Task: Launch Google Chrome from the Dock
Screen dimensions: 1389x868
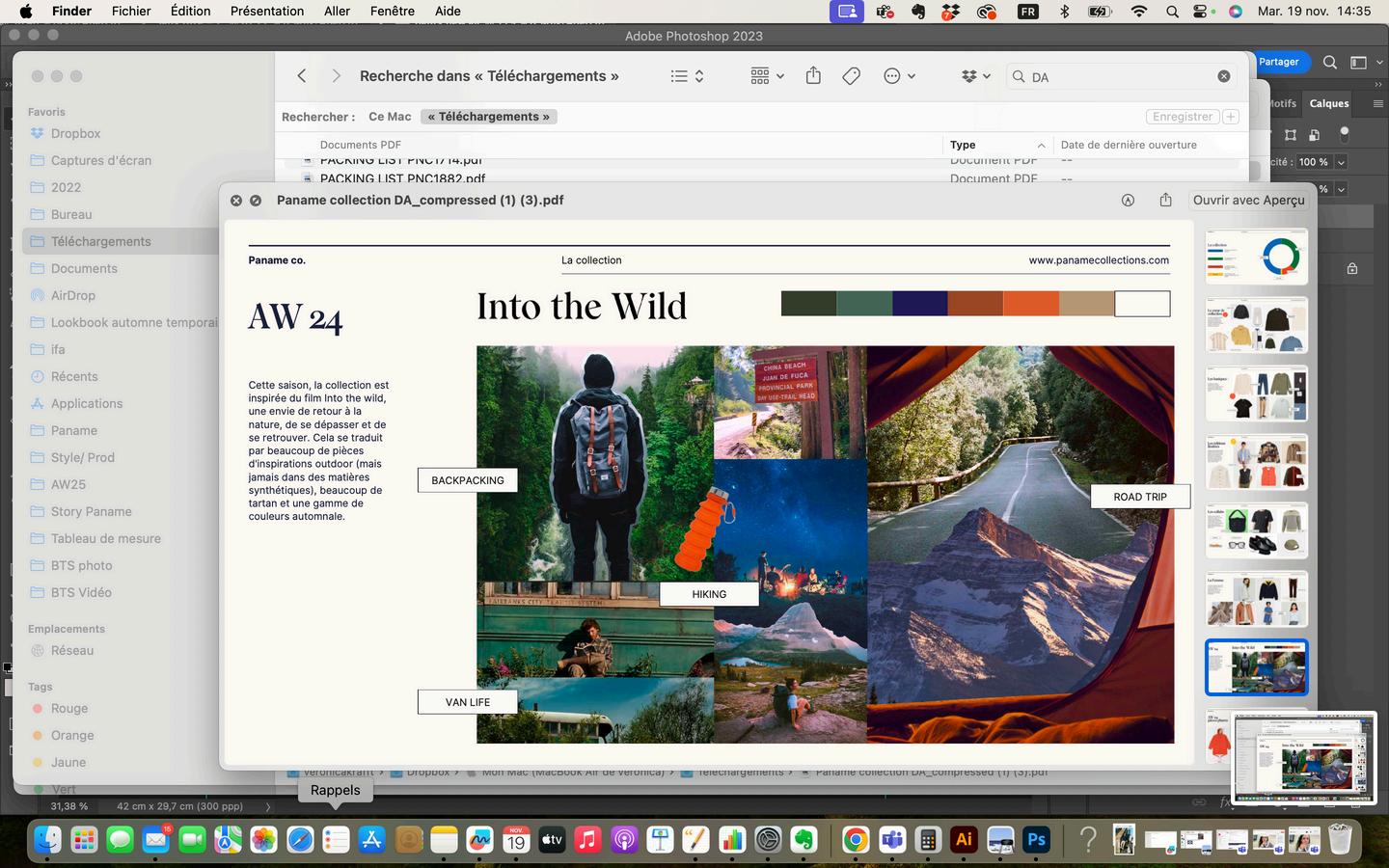Action: [x=856, y=840]
